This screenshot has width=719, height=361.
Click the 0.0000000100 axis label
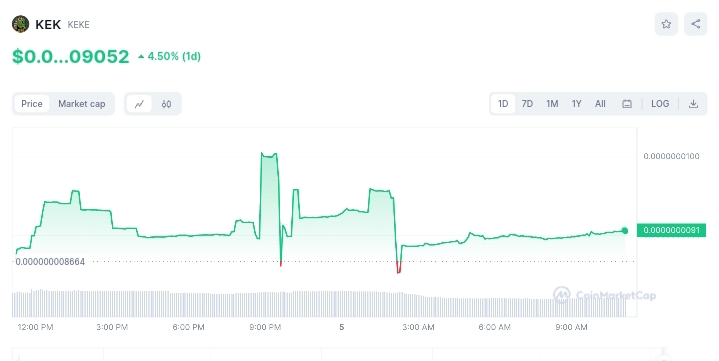pos(671,156)
